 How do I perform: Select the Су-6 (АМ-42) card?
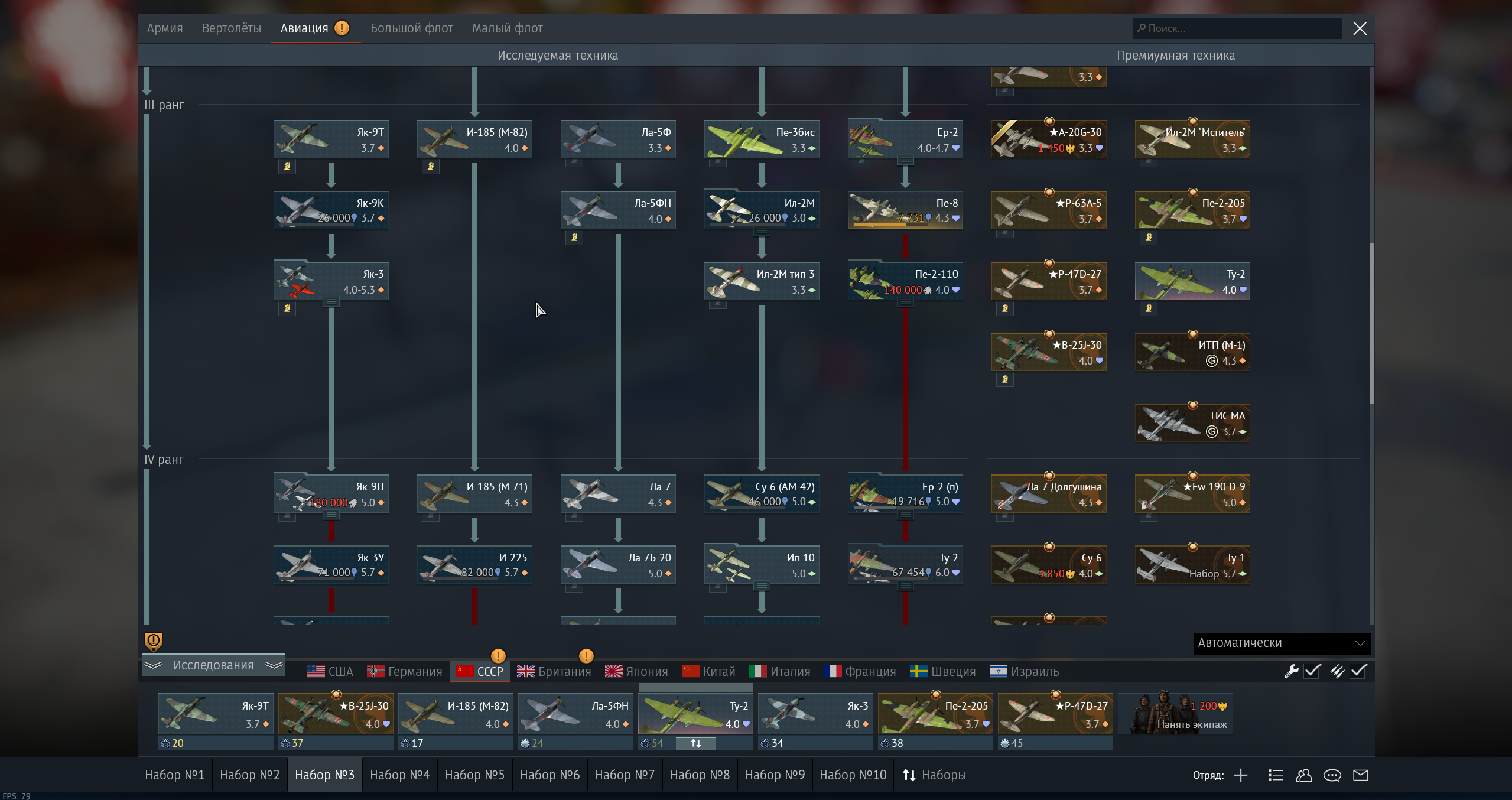coord(762,493)
